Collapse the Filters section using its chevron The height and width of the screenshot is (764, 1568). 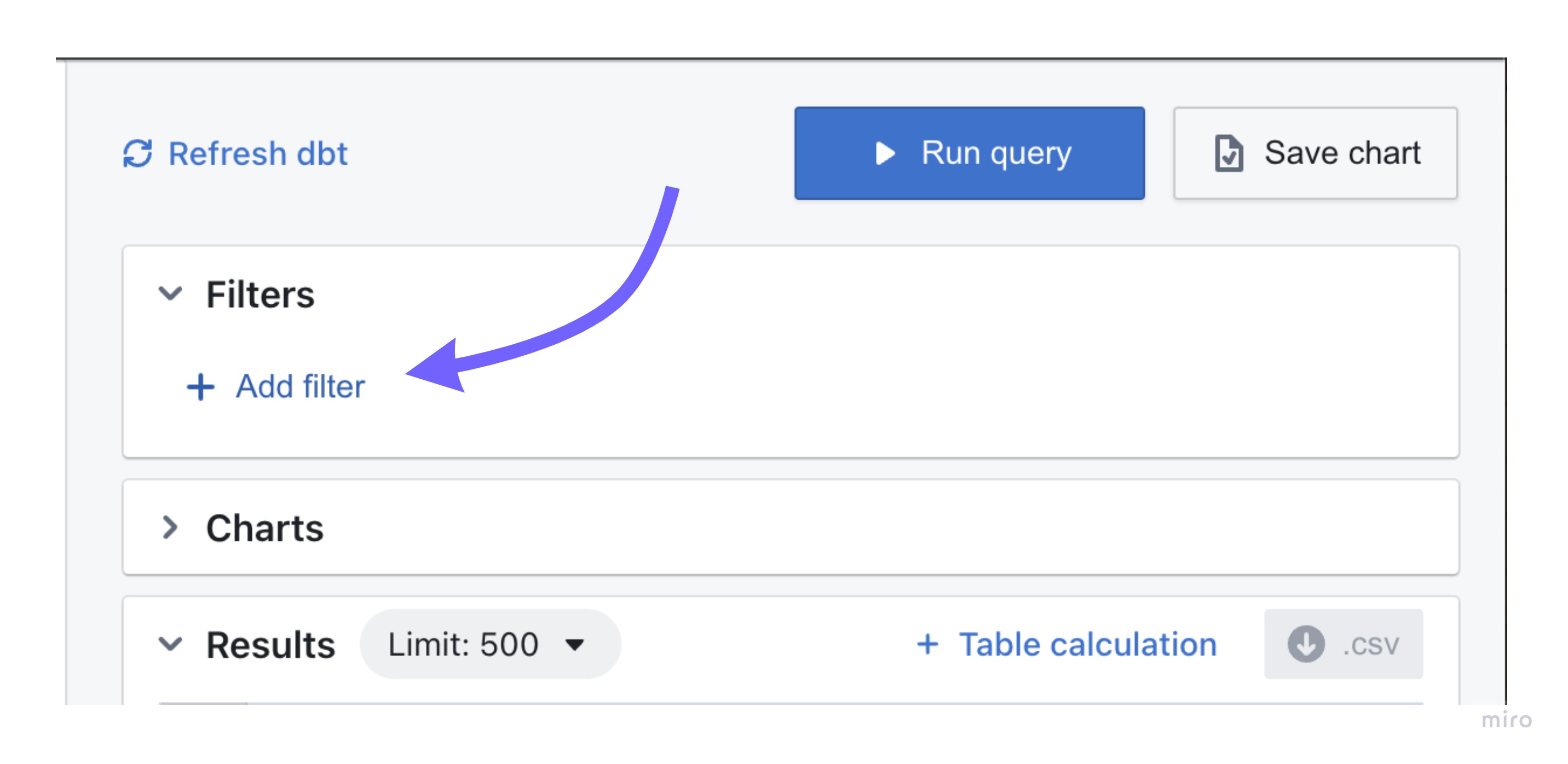tap(170, 294)
